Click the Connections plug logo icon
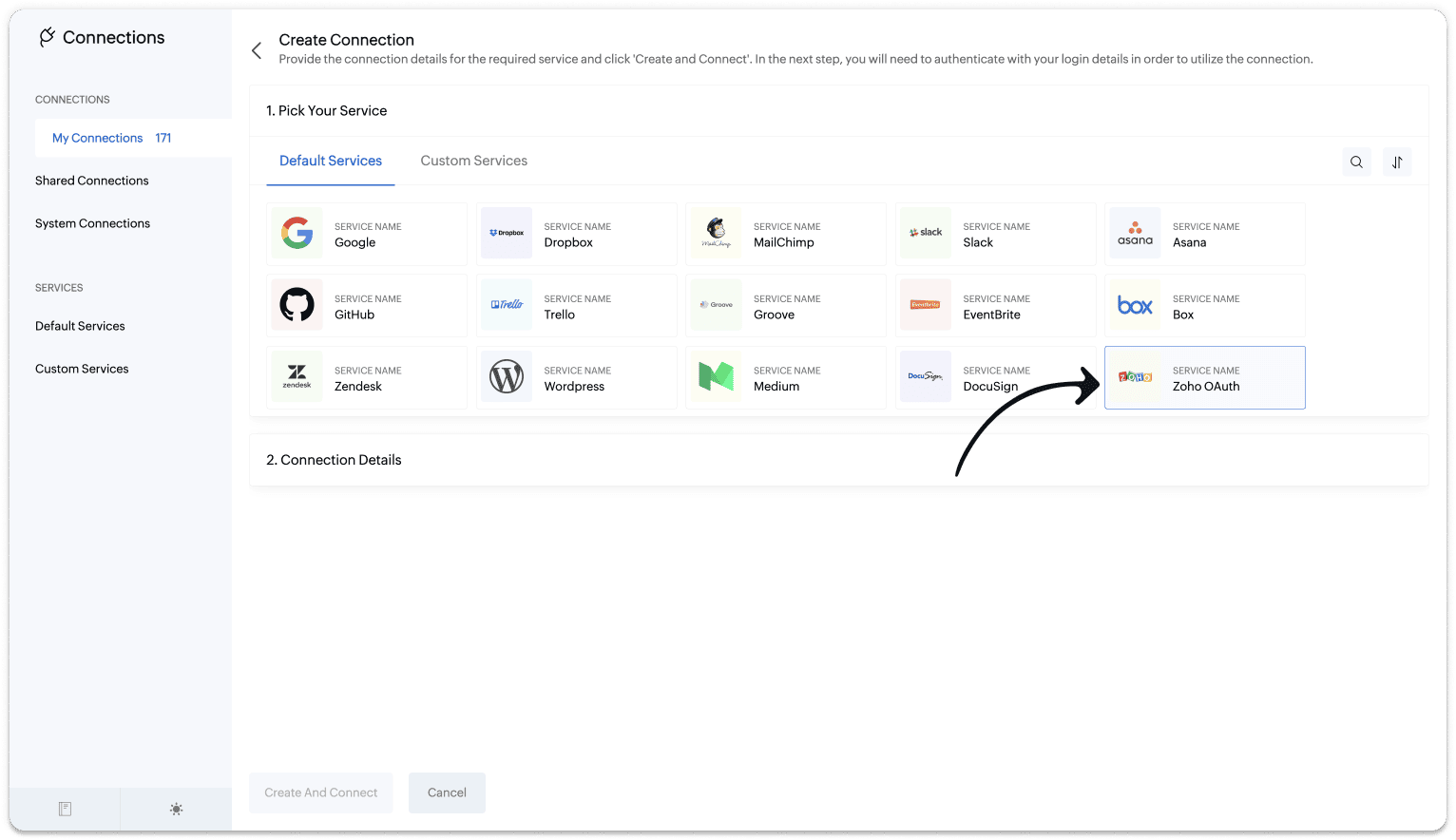Screen dimensions: 1456x840 click(47, 37)
